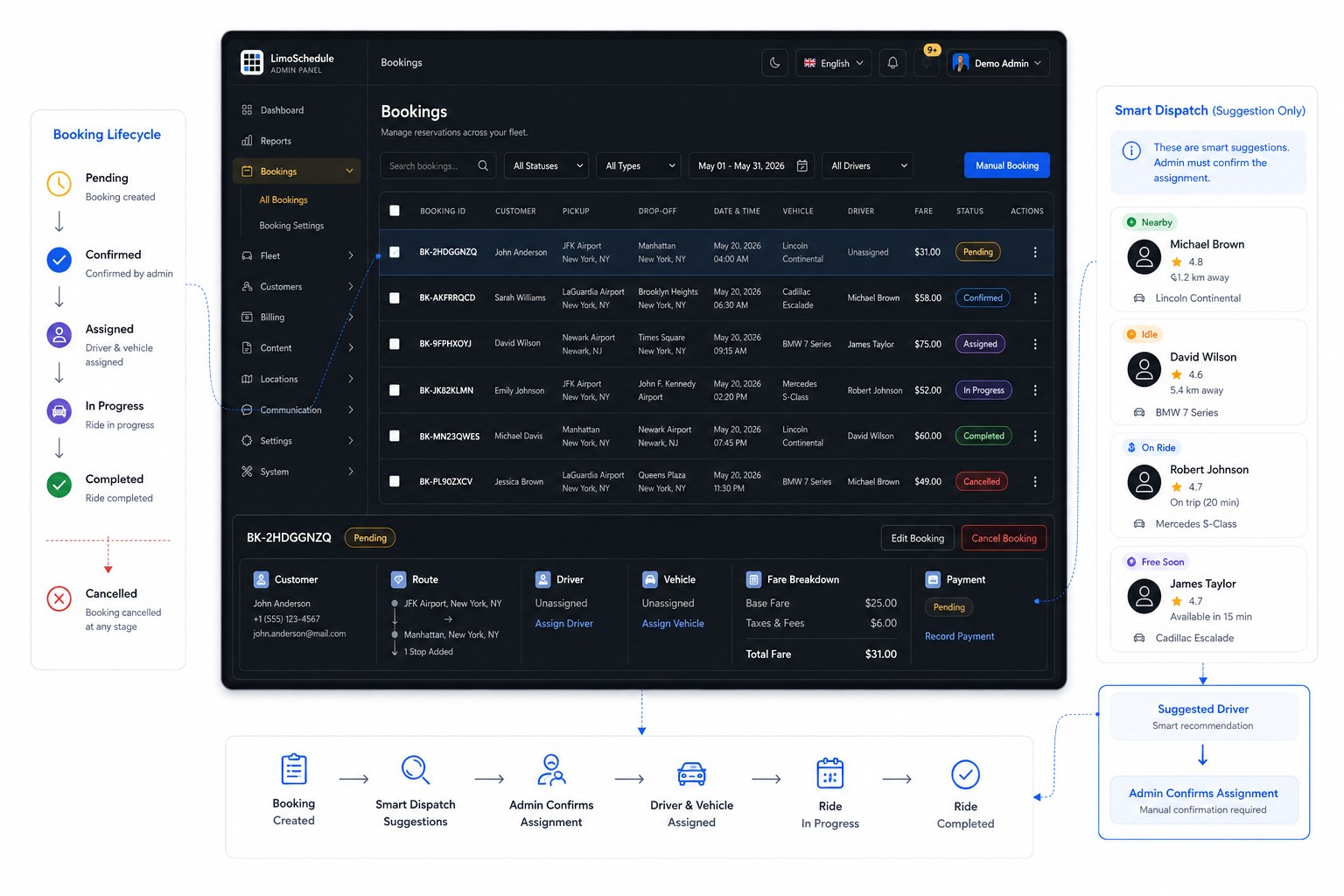Click the Assign Driver link
The image size is (1344, 896).
pyautogui.click(x=563, y=624)
